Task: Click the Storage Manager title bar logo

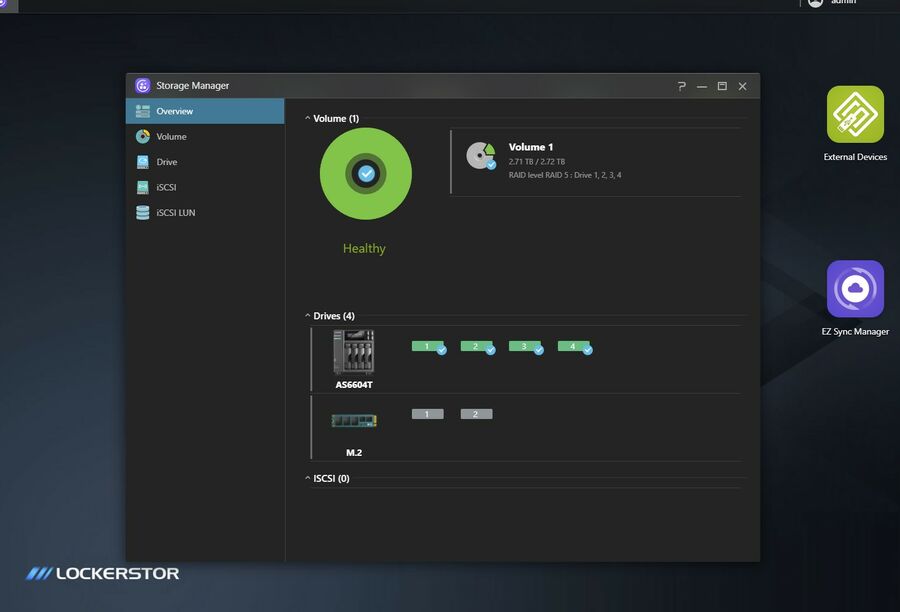Action: pos(142,86)
